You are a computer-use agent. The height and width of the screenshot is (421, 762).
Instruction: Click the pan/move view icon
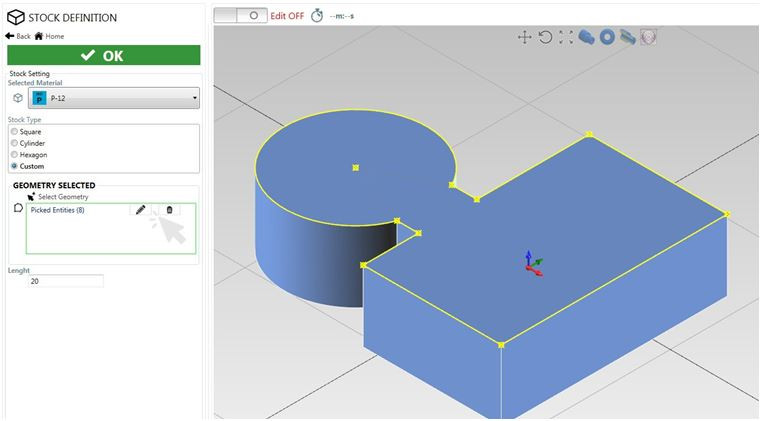(524, 37)
